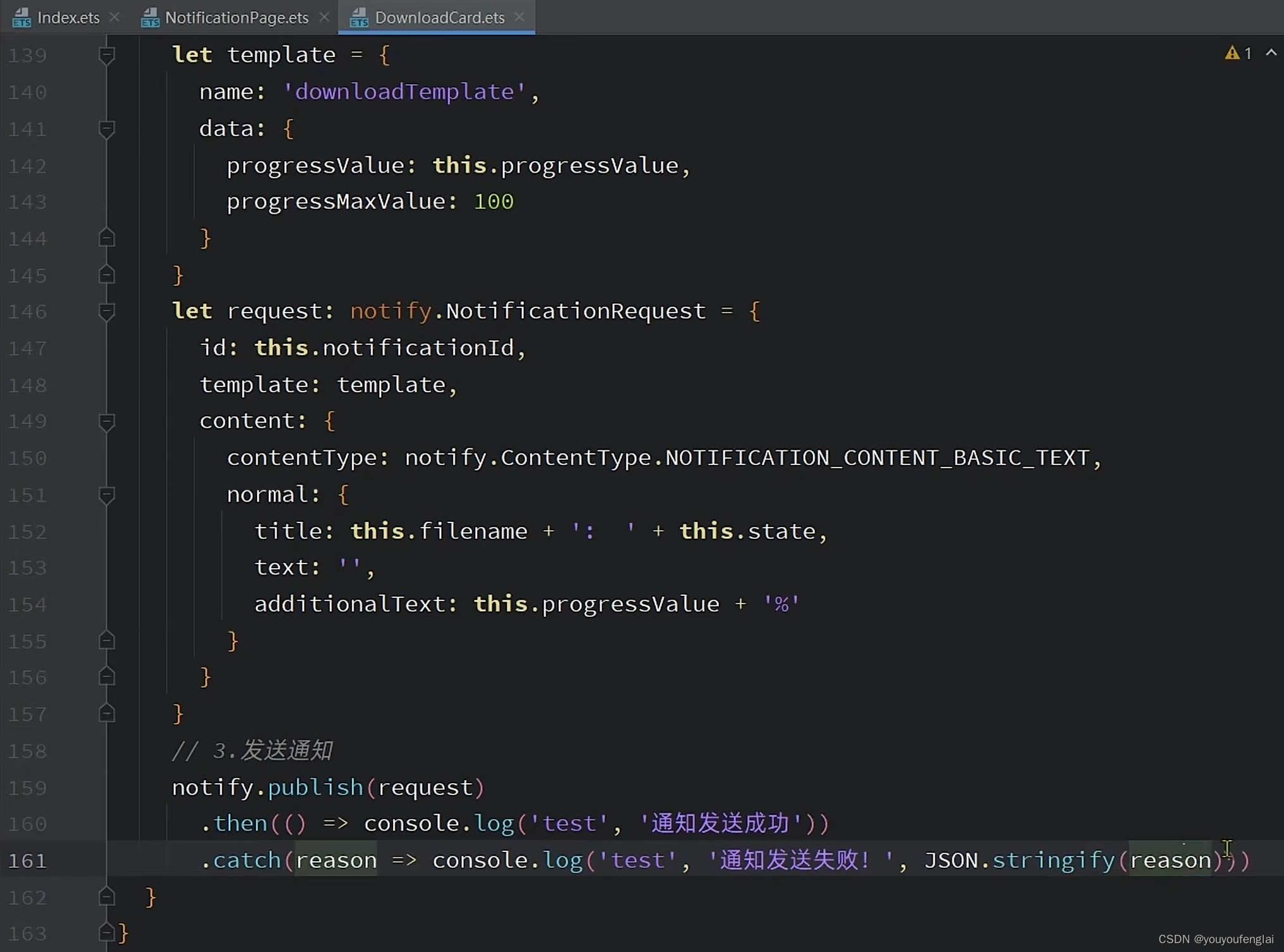Click the ETS file icon on NotificationPage.ets tab
The height and width of the screenshot is (952, 1284).
pyautogui.click(x=150, y=18)
